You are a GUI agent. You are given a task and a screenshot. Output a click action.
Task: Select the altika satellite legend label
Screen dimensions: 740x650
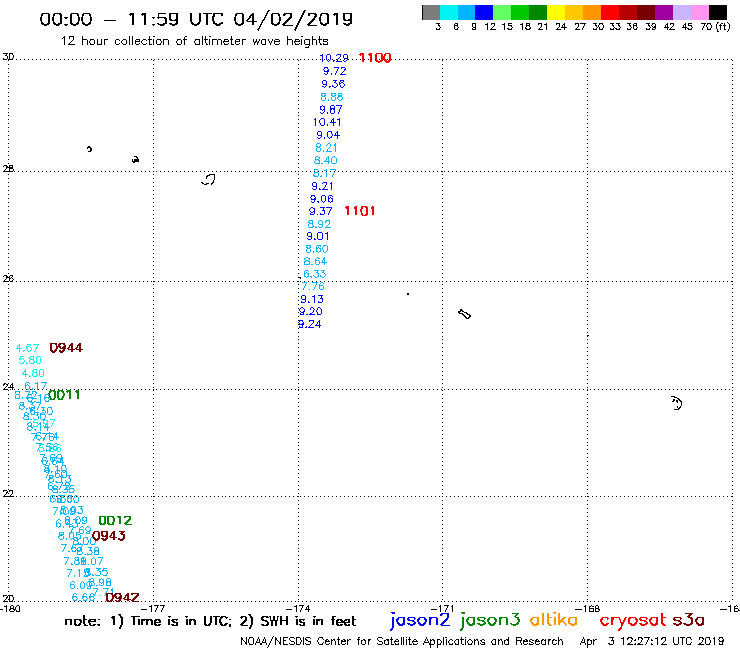553,620
